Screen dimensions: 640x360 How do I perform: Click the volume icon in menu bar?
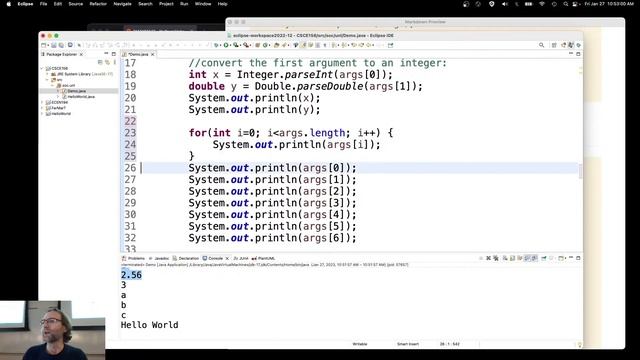[x=505, y=4]
